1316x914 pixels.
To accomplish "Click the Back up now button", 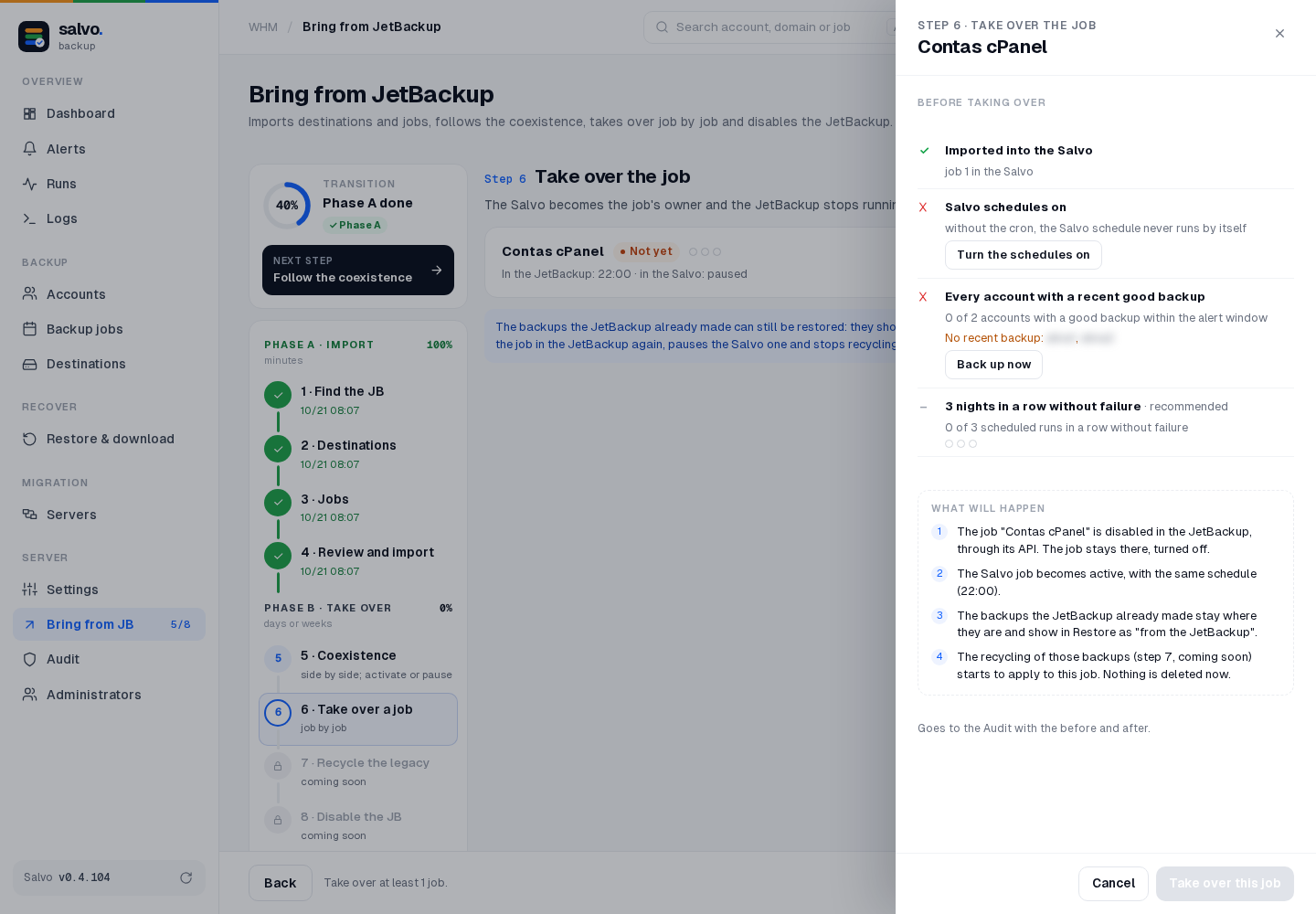I will point(993,365).
